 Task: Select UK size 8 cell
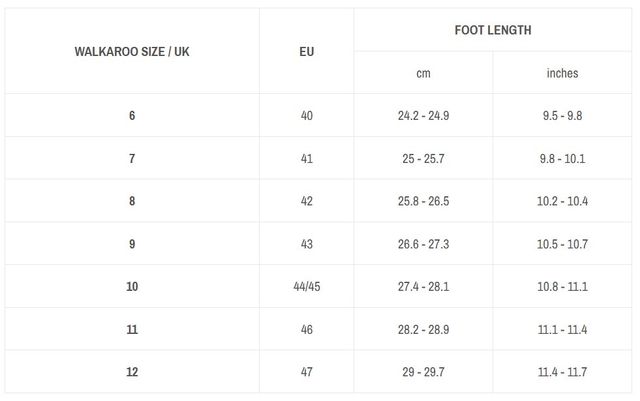(x=132, y=201)
